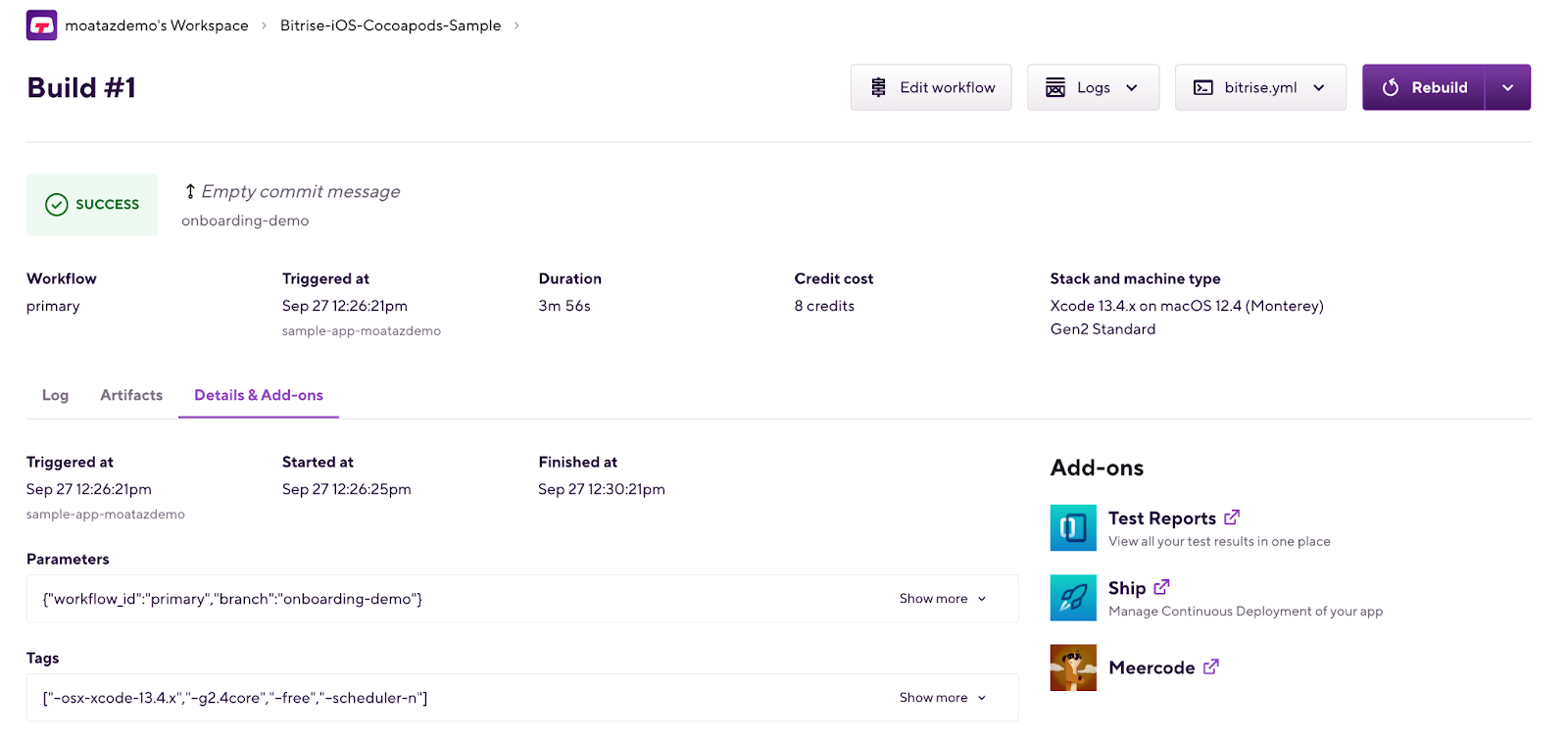
Task: Click the 8 credits value
Action: [824, 306]
